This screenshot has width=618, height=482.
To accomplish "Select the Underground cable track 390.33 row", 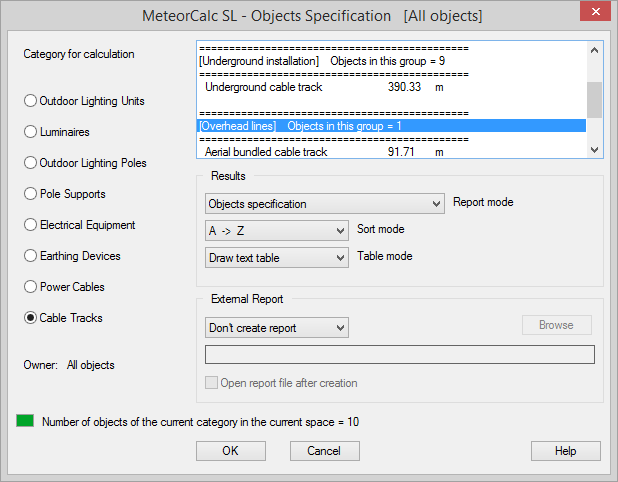I will click(x=391, y=87).
